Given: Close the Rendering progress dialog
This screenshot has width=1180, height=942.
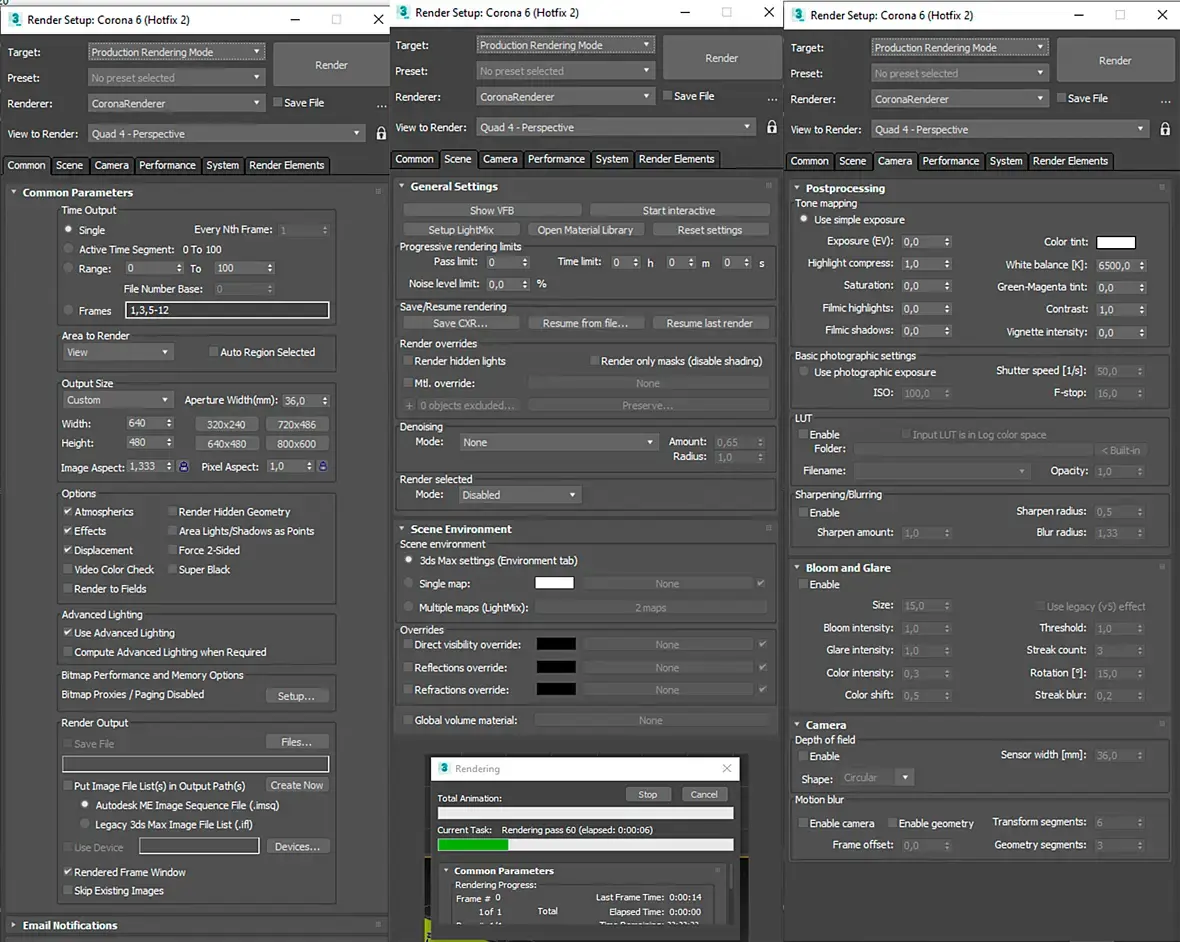Looking at the screenshot, I should (x=726, y=768).
